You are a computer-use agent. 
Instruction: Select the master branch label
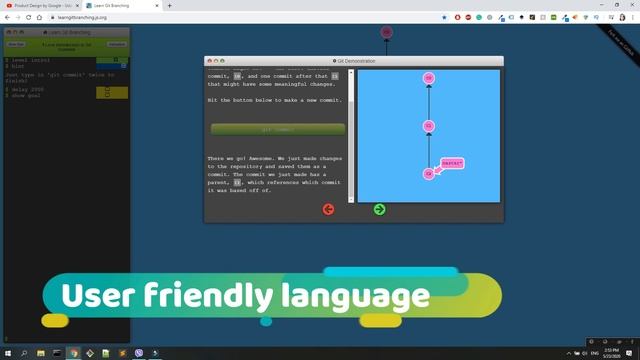pyautogui.click(x=452, y=163)
